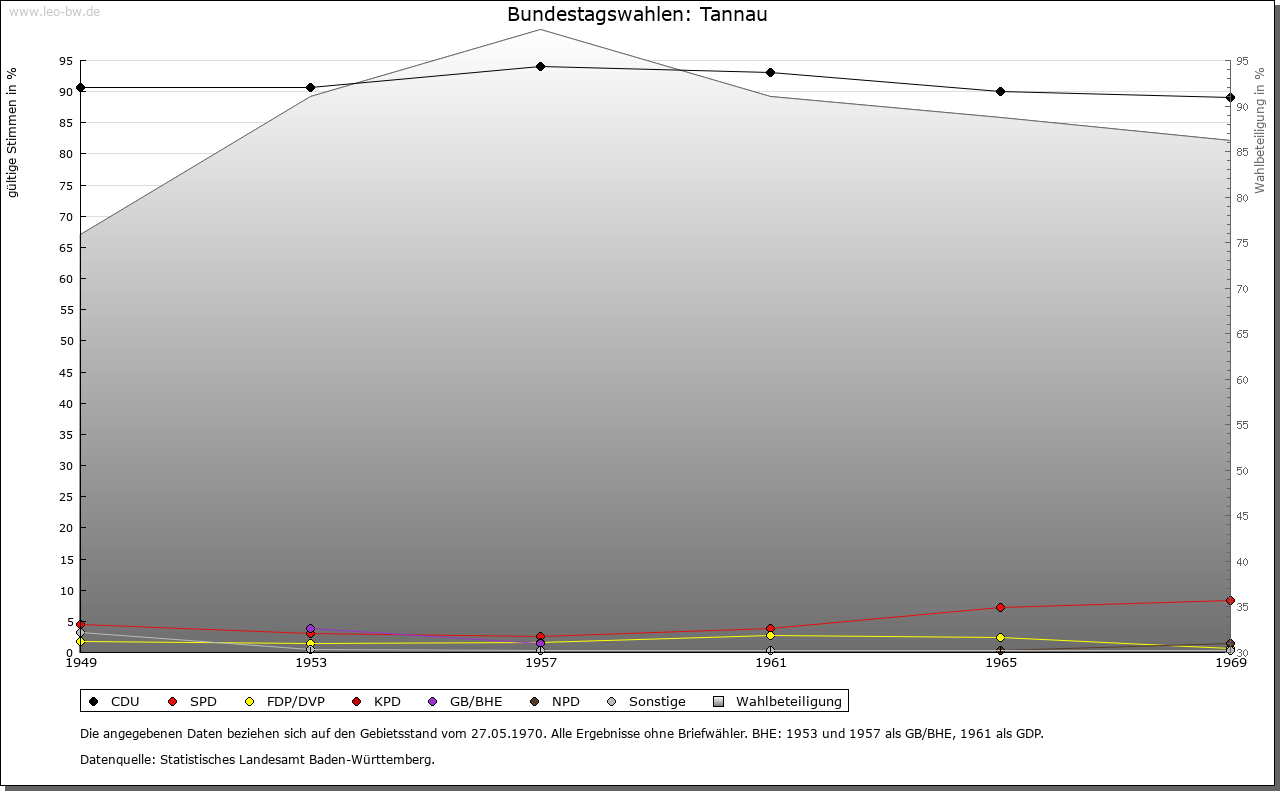Click the brown NPD legend marker
This screenshot has height=791, width=1280.
(x=535, y=702)
